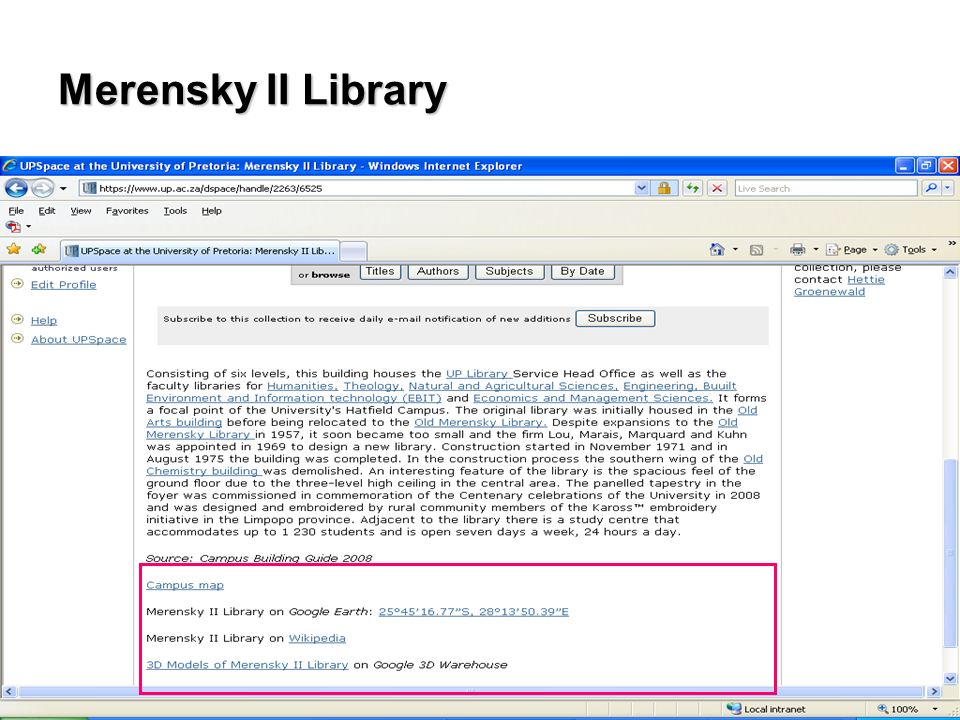Screen dimensions: 960x720
Task: Click the Subscribe button
Action: click(615, 318)
